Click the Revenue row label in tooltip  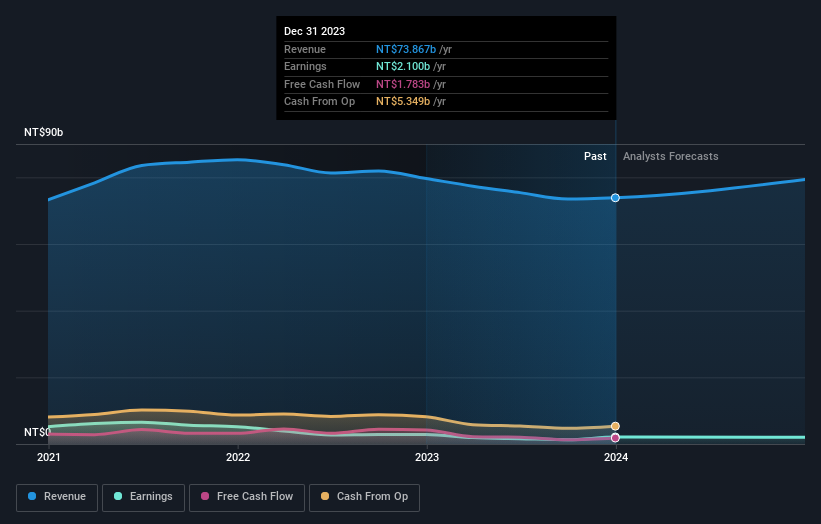(x=305, y=49)
